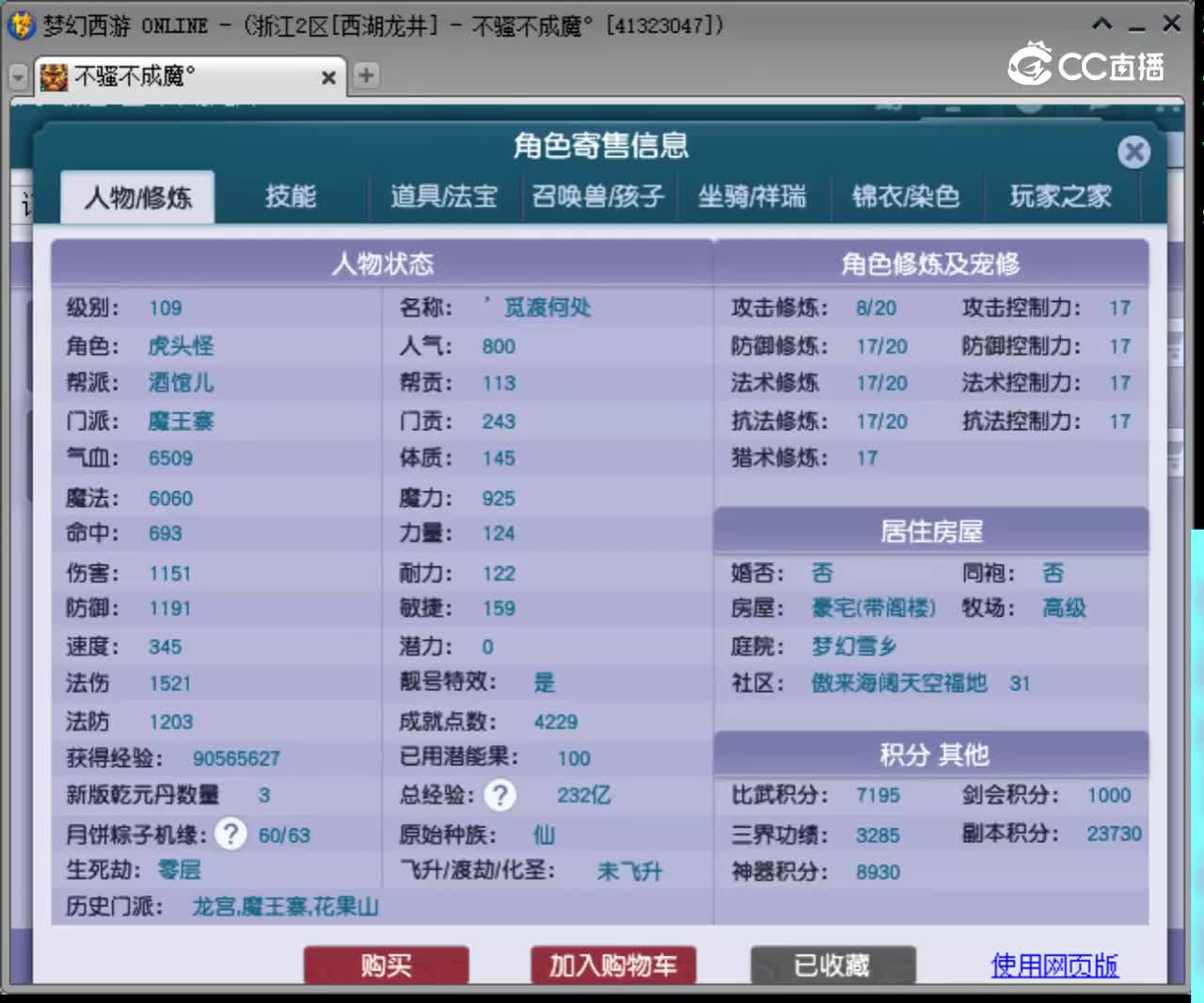1204x1003 pixels.
Task: Click the 人物状态 section header
Action: (x=383, y=263)
